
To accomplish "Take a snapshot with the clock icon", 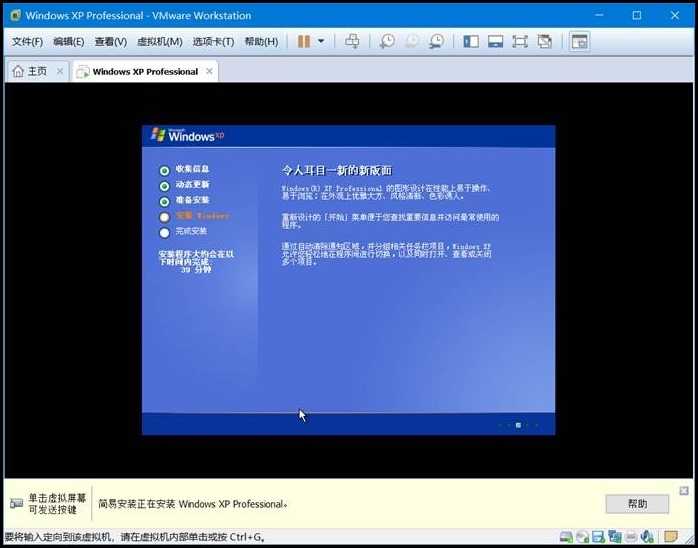I will pyautogui.click(x=387, y=41).
